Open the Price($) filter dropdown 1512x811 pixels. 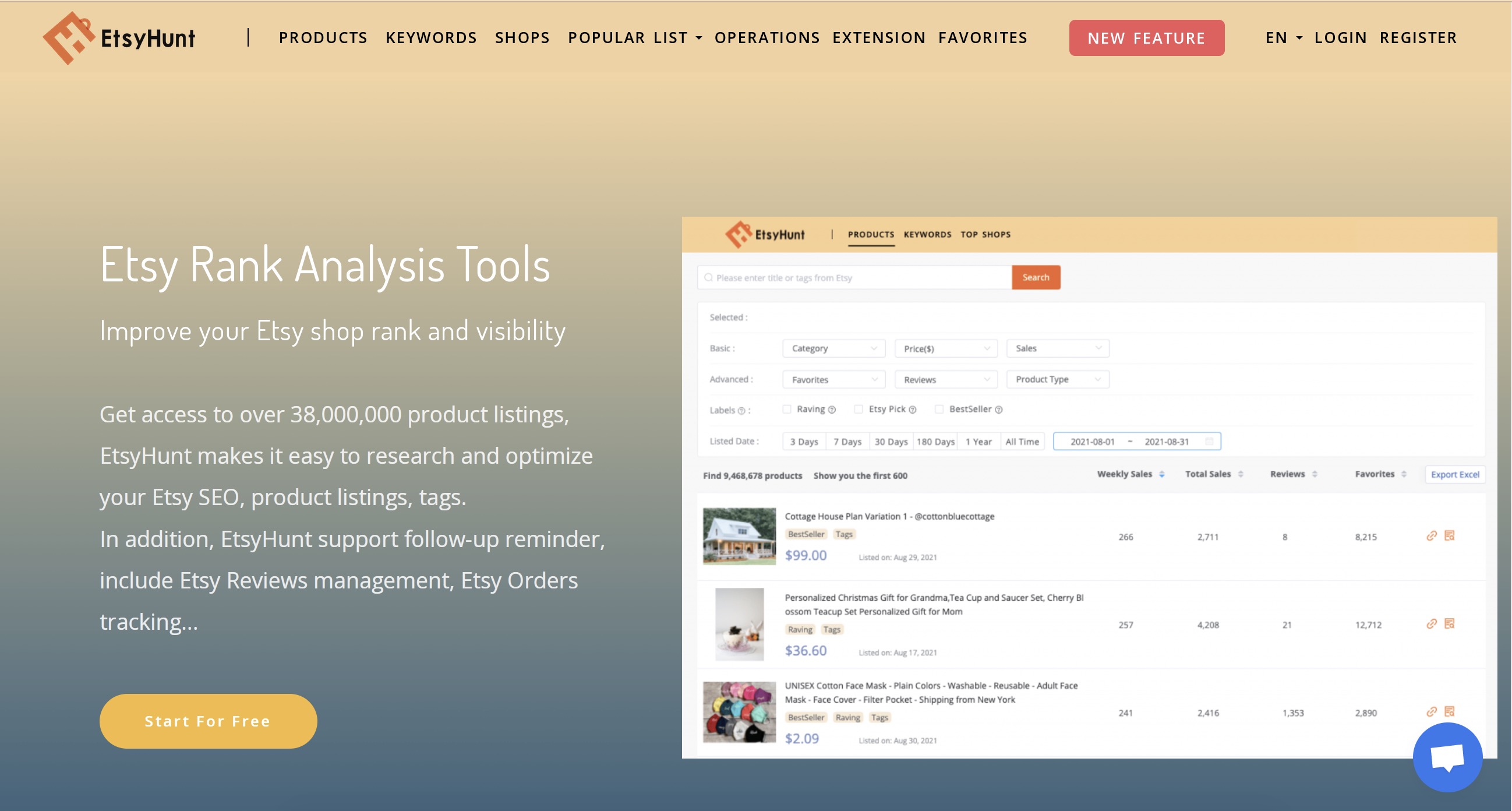[x=946, y=349]
